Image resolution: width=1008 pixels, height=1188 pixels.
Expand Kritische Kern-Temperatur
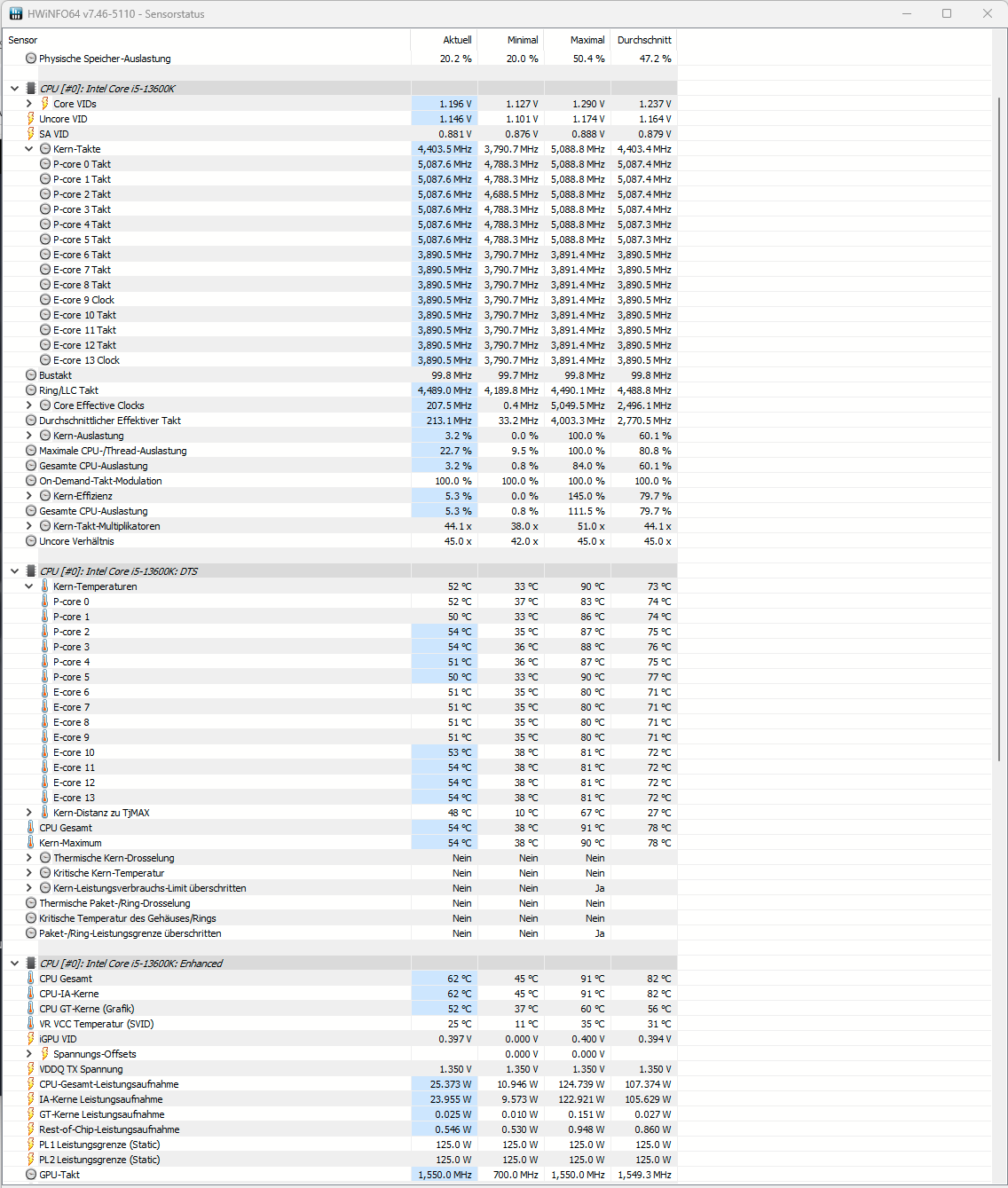point(29,873)
